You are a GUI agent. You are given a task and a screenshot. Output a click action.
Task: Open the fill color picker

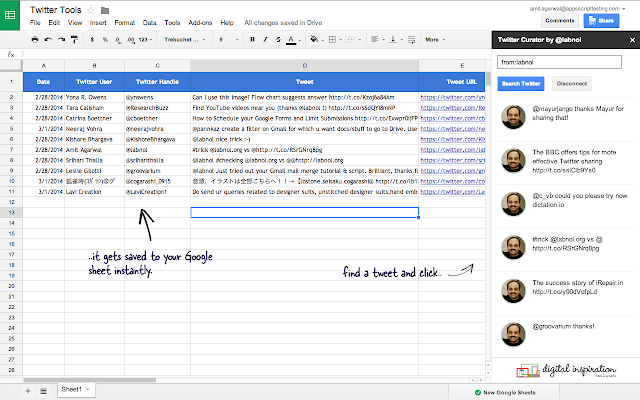[x=316, y=40]
